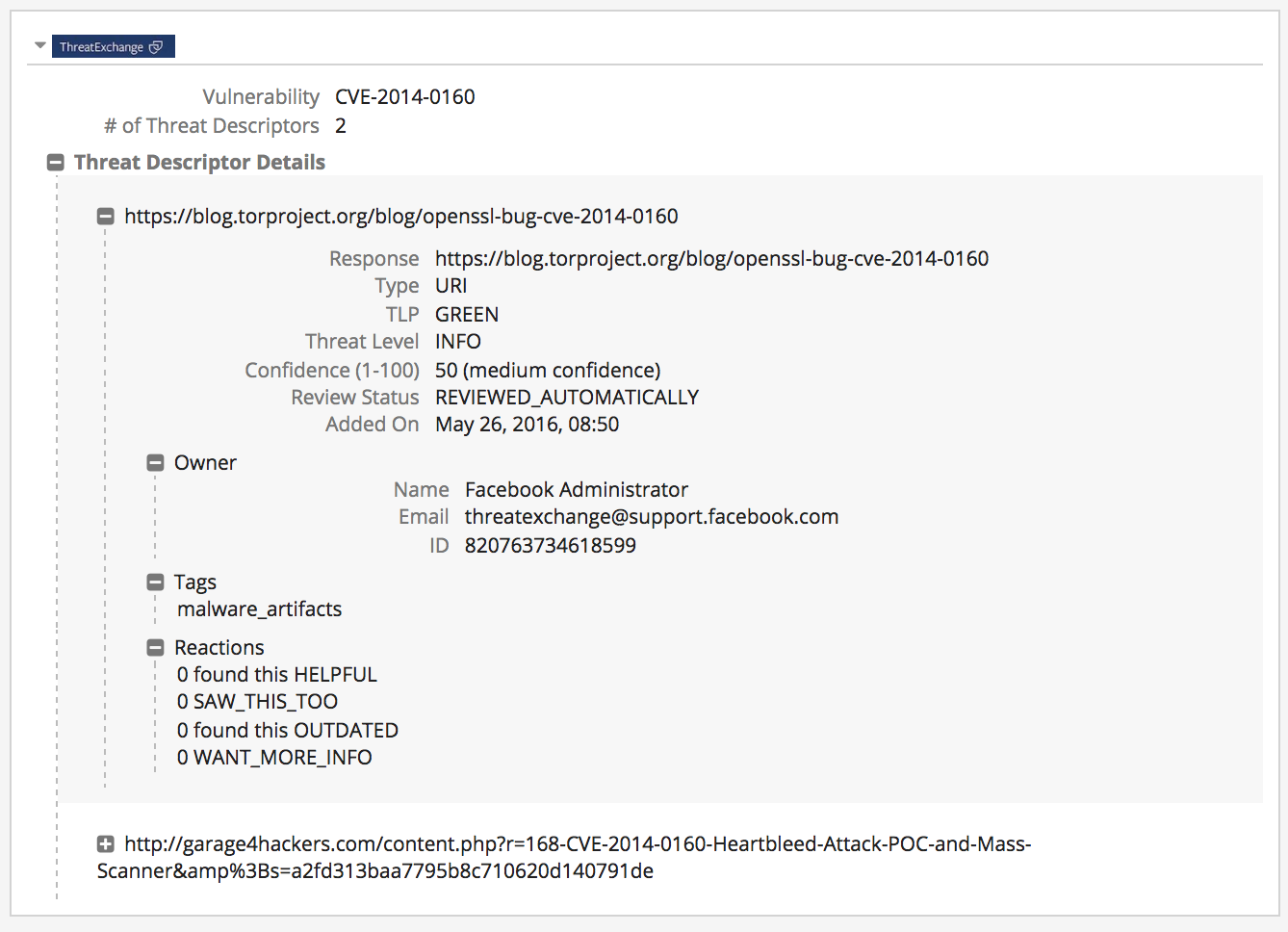Click the torproject.org descriptor title
The height and width of the screenshot is (932, 1288).
400,217
